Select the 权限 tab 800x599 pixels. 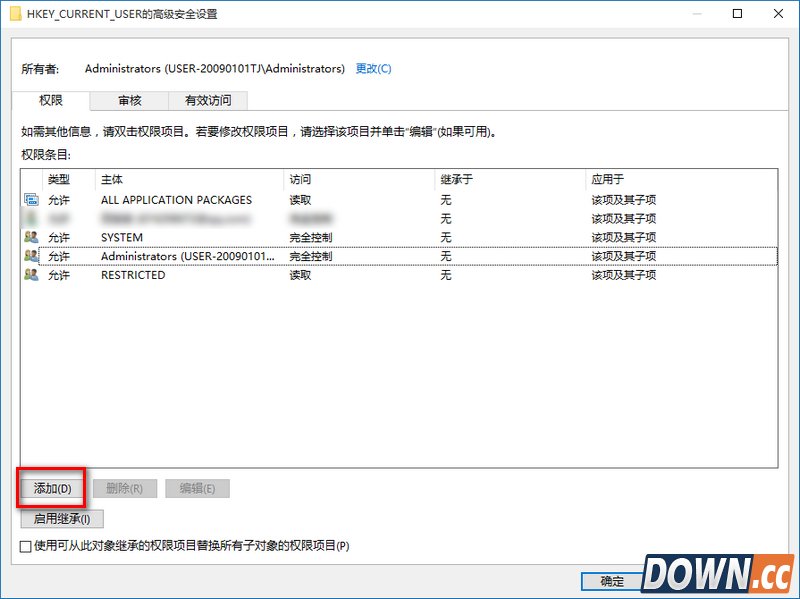(x=52, y=100)
